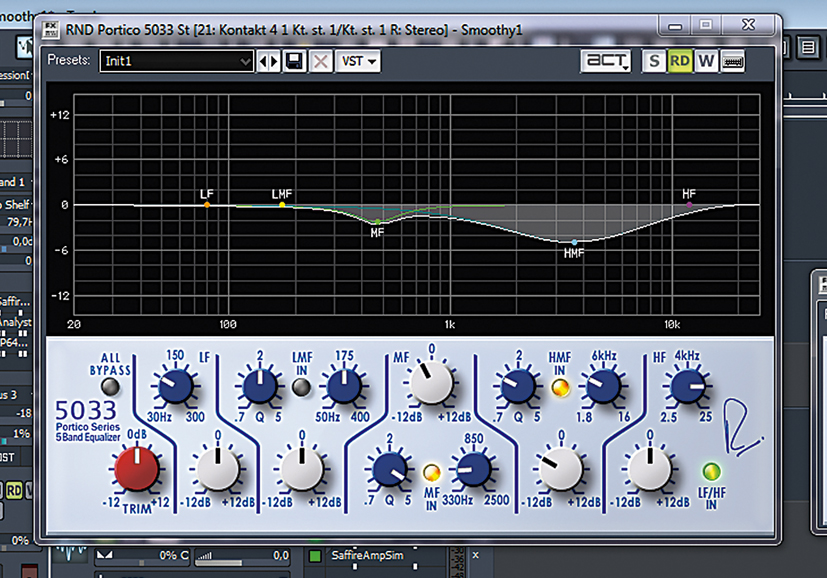Click previous preset arrow

(x=263, y=61)
